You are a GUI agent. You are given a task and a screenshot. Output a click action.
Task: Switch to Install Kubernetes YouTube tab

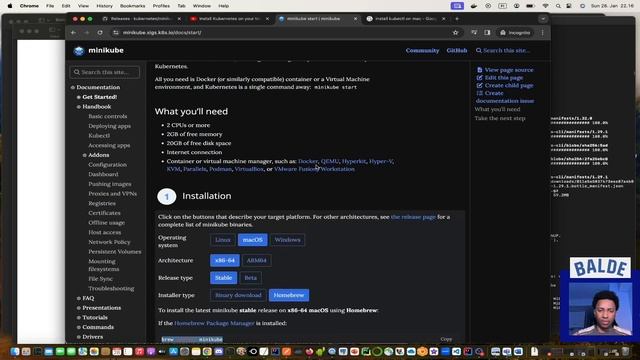coord(229,19)
